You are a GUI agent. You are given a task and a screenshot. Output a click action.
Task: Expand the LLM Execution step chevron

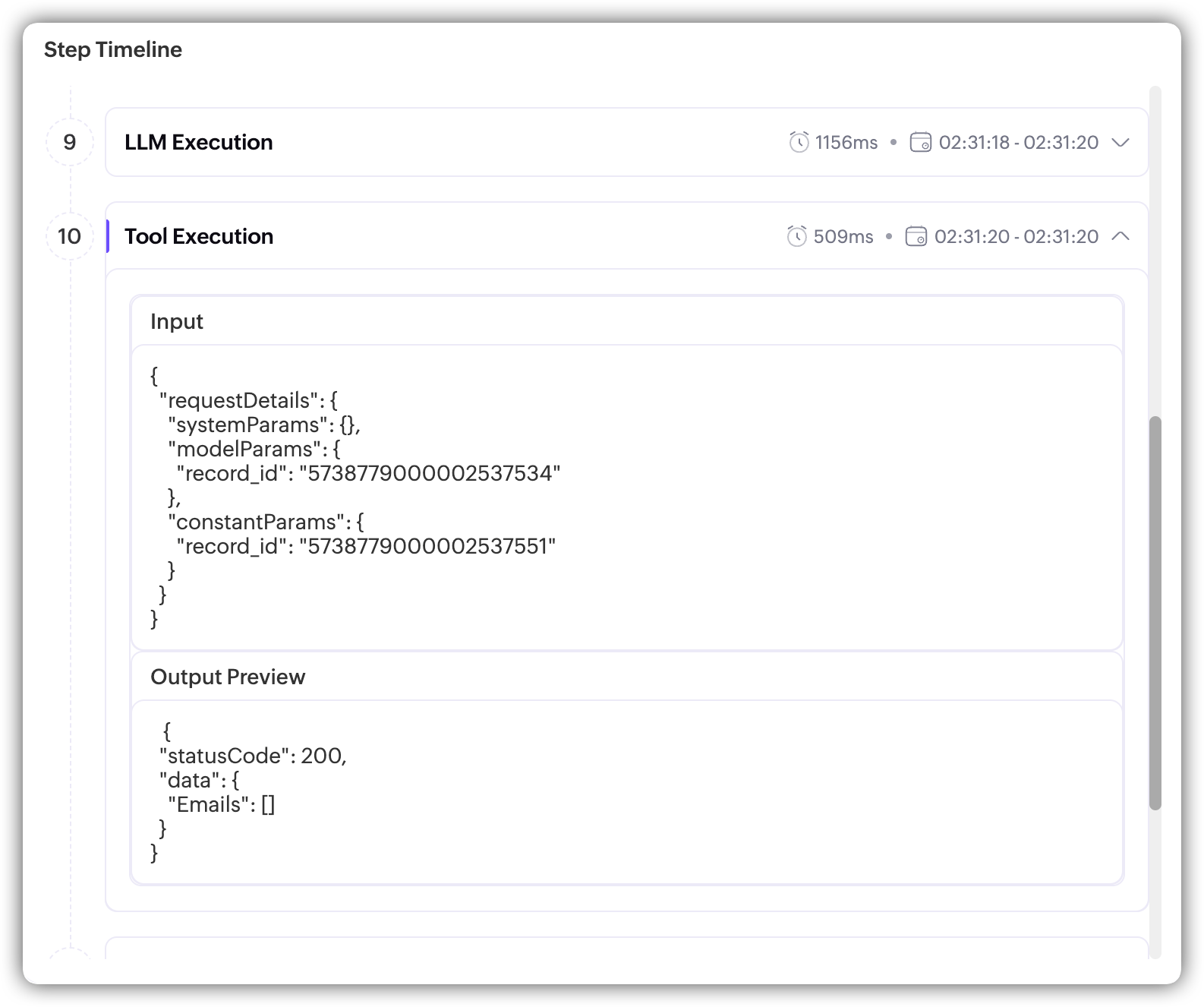1120,142
